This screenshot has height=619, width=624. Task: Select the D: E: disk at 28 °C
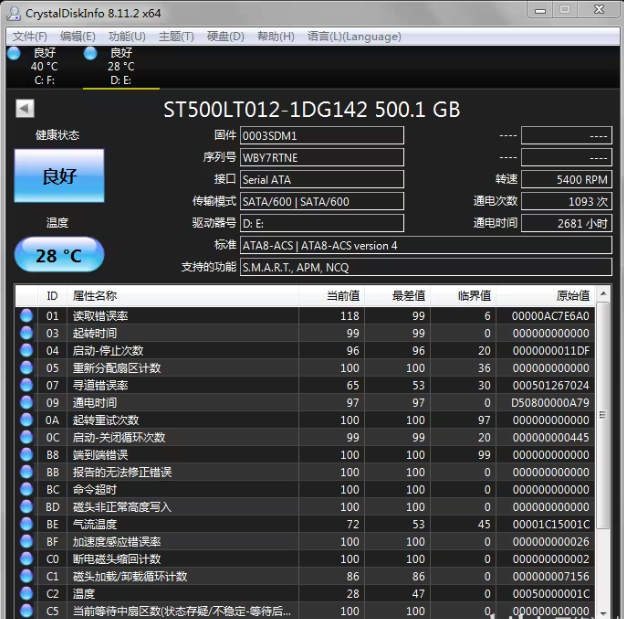121,66
